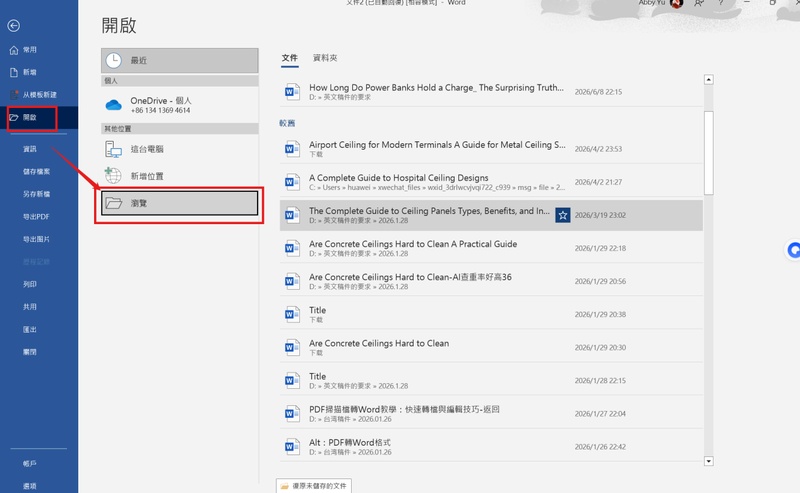The height and width of the screenshot is (493, 800).
Task: Open Are Concrete Ceilings Hard to Clean A Practical Guide
Action: 491,248
